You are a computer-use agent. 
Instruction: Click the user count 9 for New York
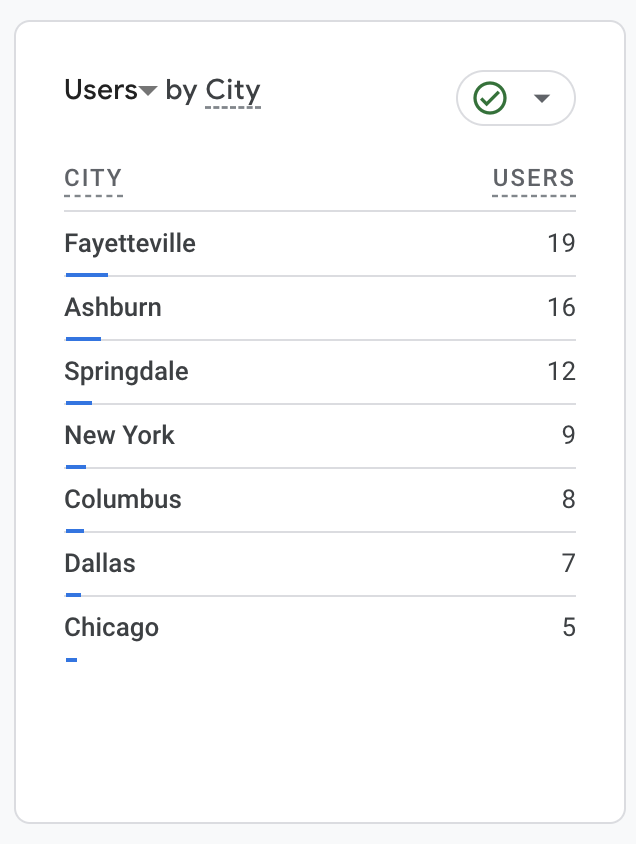[568, 435]
